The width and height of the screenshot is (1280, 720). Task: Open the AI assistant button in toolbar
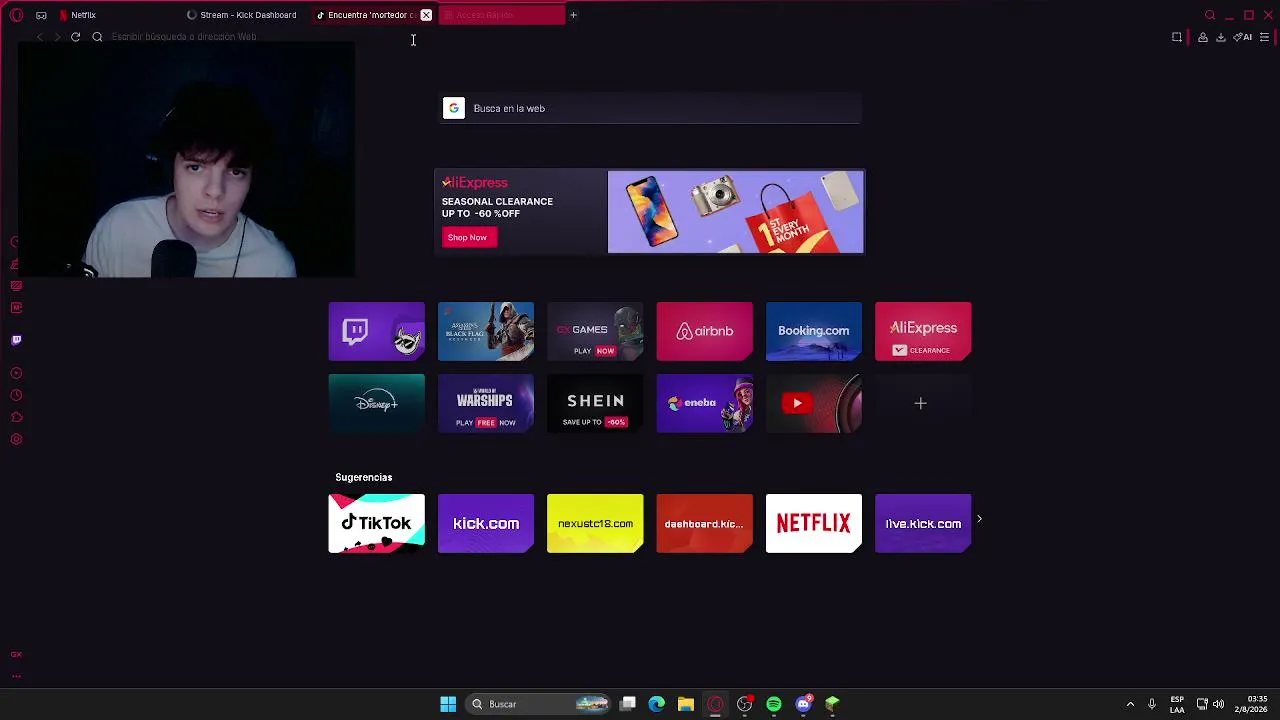(x=1243, y=37)
